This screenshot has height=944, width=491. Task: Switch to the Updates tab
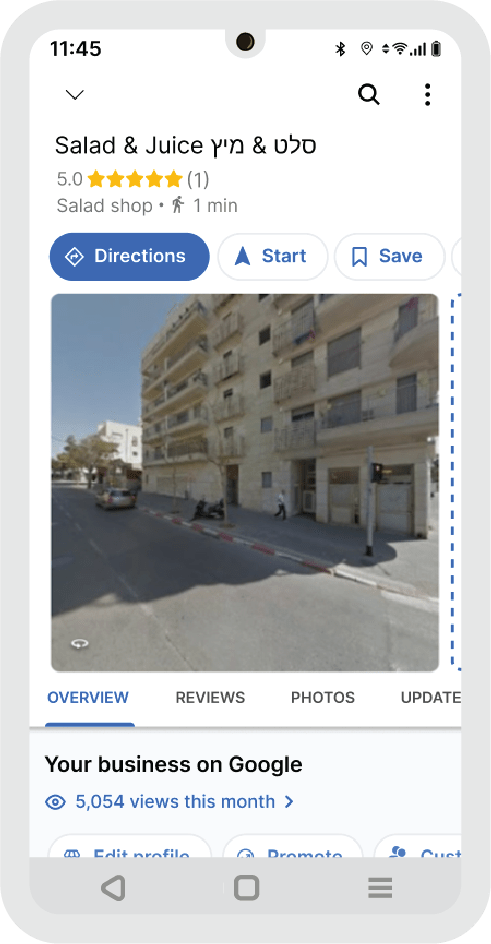(431, 698)
